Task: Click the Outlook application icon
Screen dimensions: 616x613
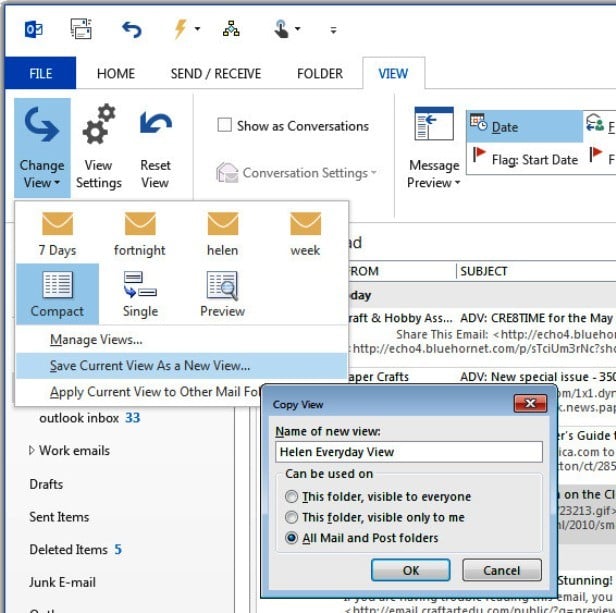Action: tap(34, 29)
